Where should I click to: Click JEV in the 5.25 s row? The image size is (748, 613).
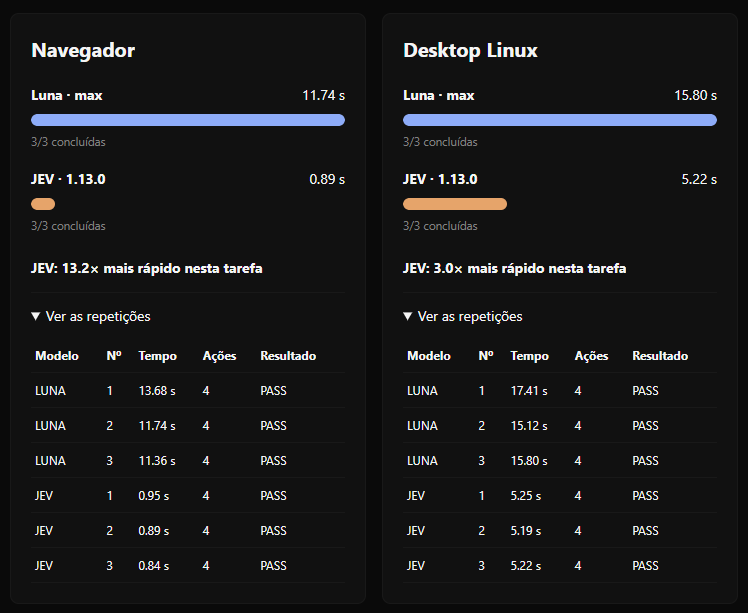point(416,496)
